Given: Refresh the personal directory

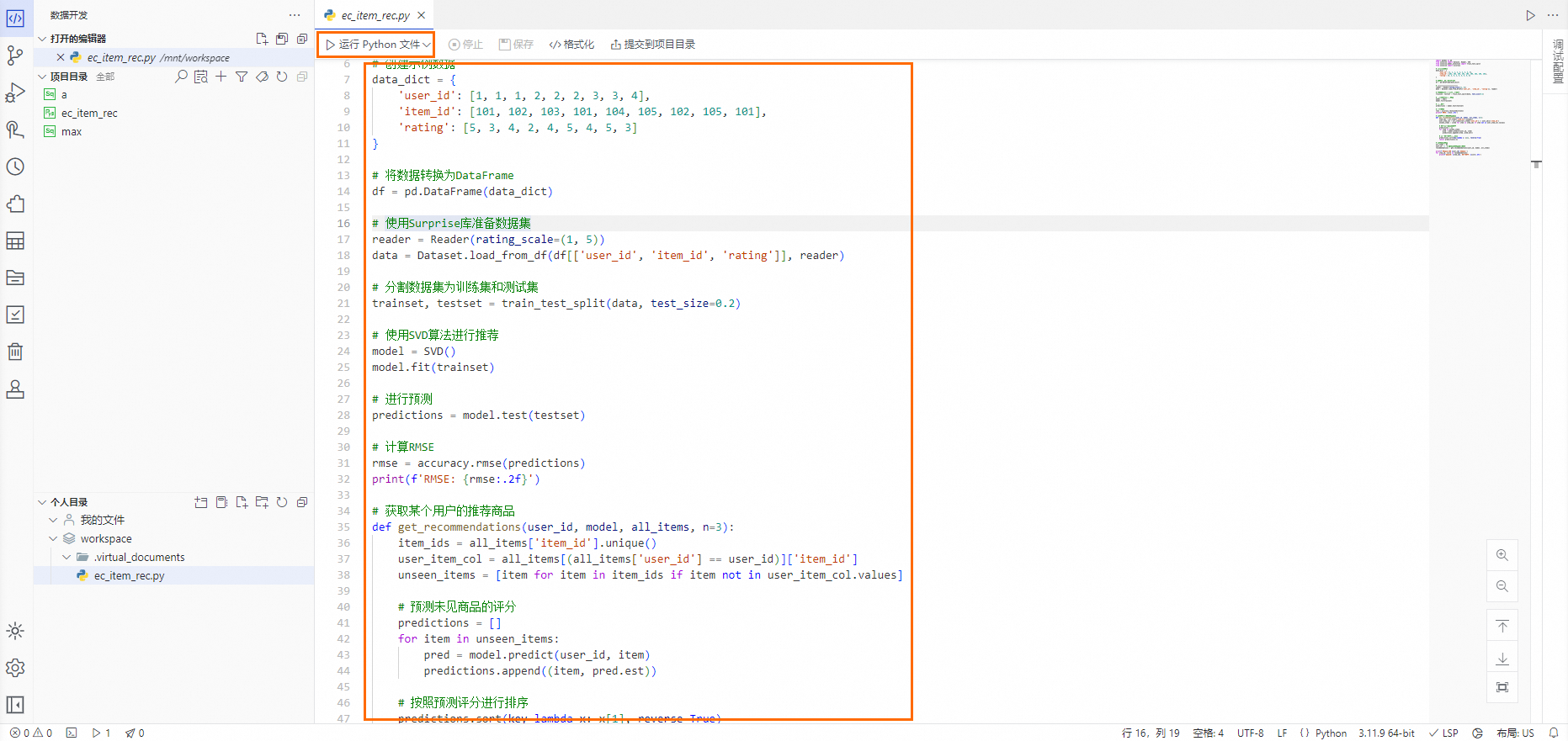Looking at the screenshot, I should pyautogui.click(x=282, y=502).
